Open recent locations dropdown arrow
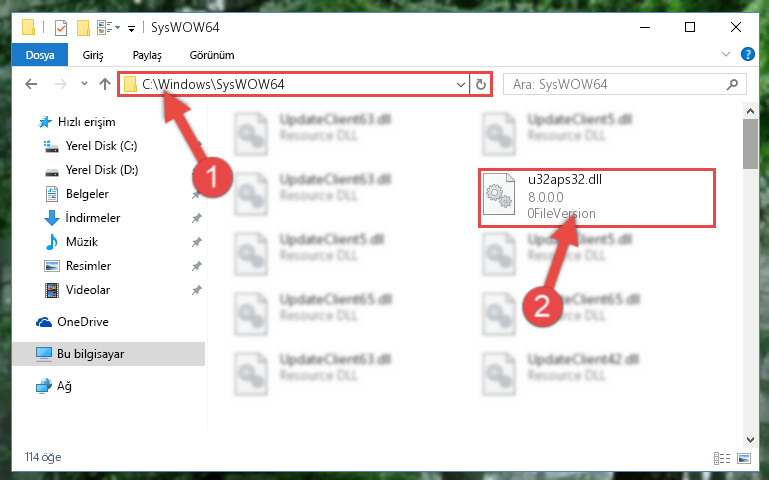Screen dimensions: 769x480 (84, 84)
